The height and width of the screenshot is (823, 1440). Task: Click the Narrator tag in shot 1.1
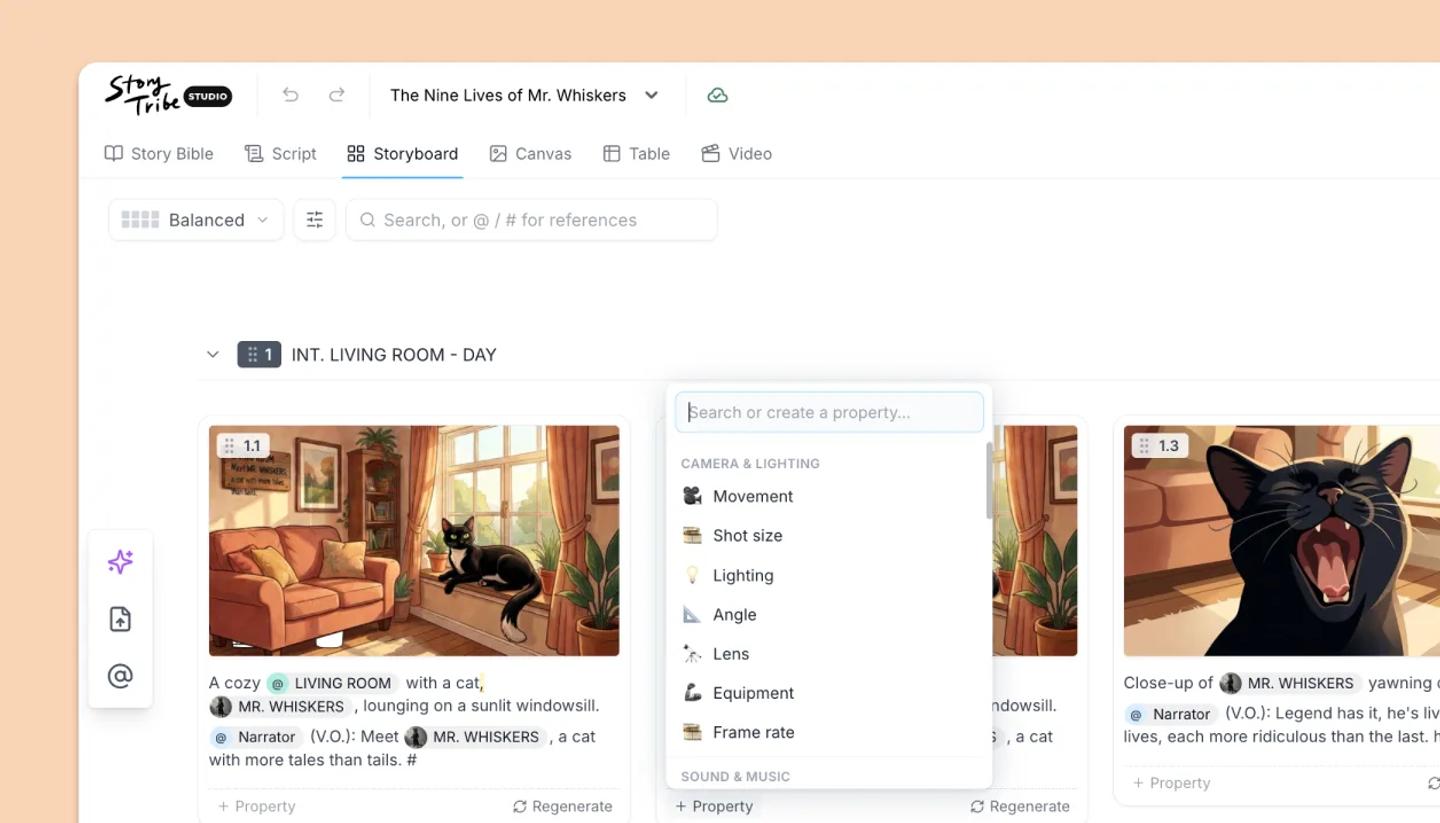(256, 737)
